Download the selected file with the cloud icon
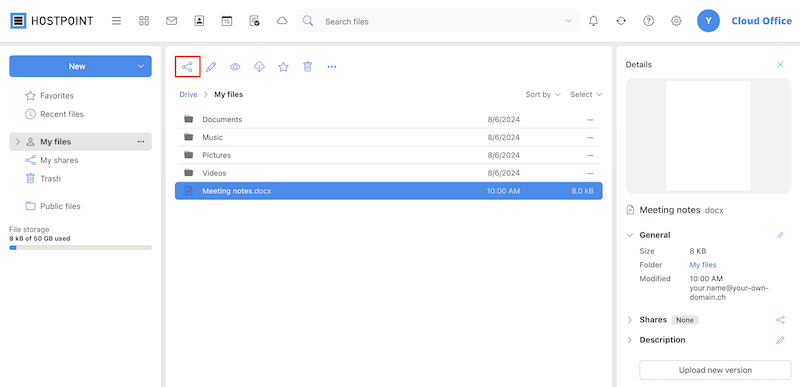This screenshot has height=387, width=800. [259, 67]
